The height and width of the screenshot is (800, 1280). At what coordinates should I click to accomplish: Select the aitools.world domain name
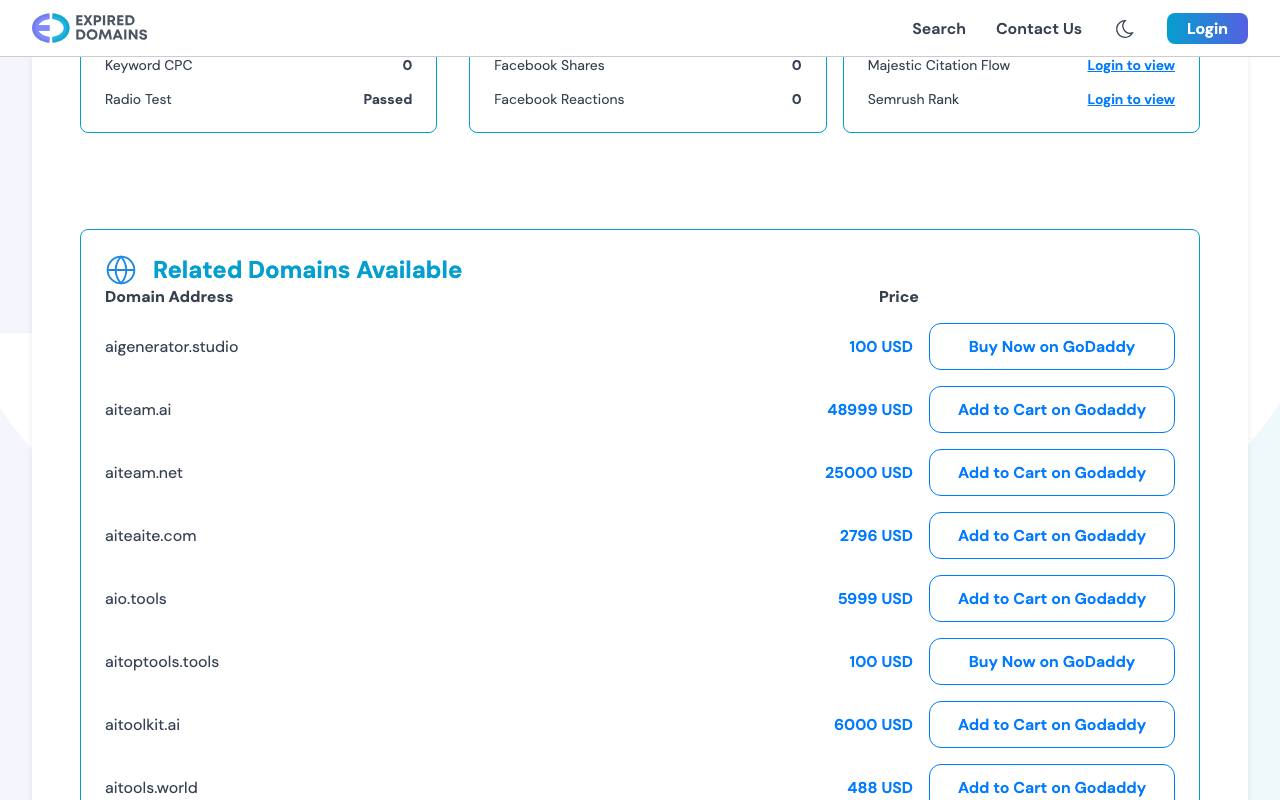(151, 788)
